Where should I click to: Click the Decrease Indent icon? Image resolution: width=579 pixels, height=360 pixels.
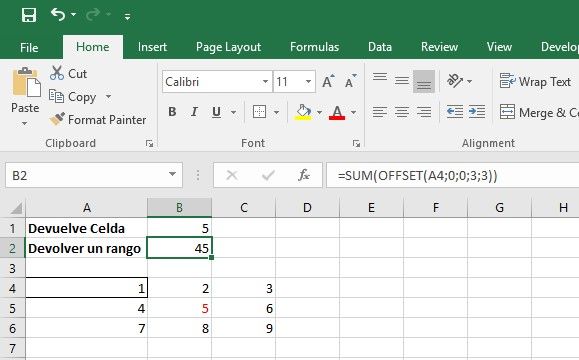point(455,112)
